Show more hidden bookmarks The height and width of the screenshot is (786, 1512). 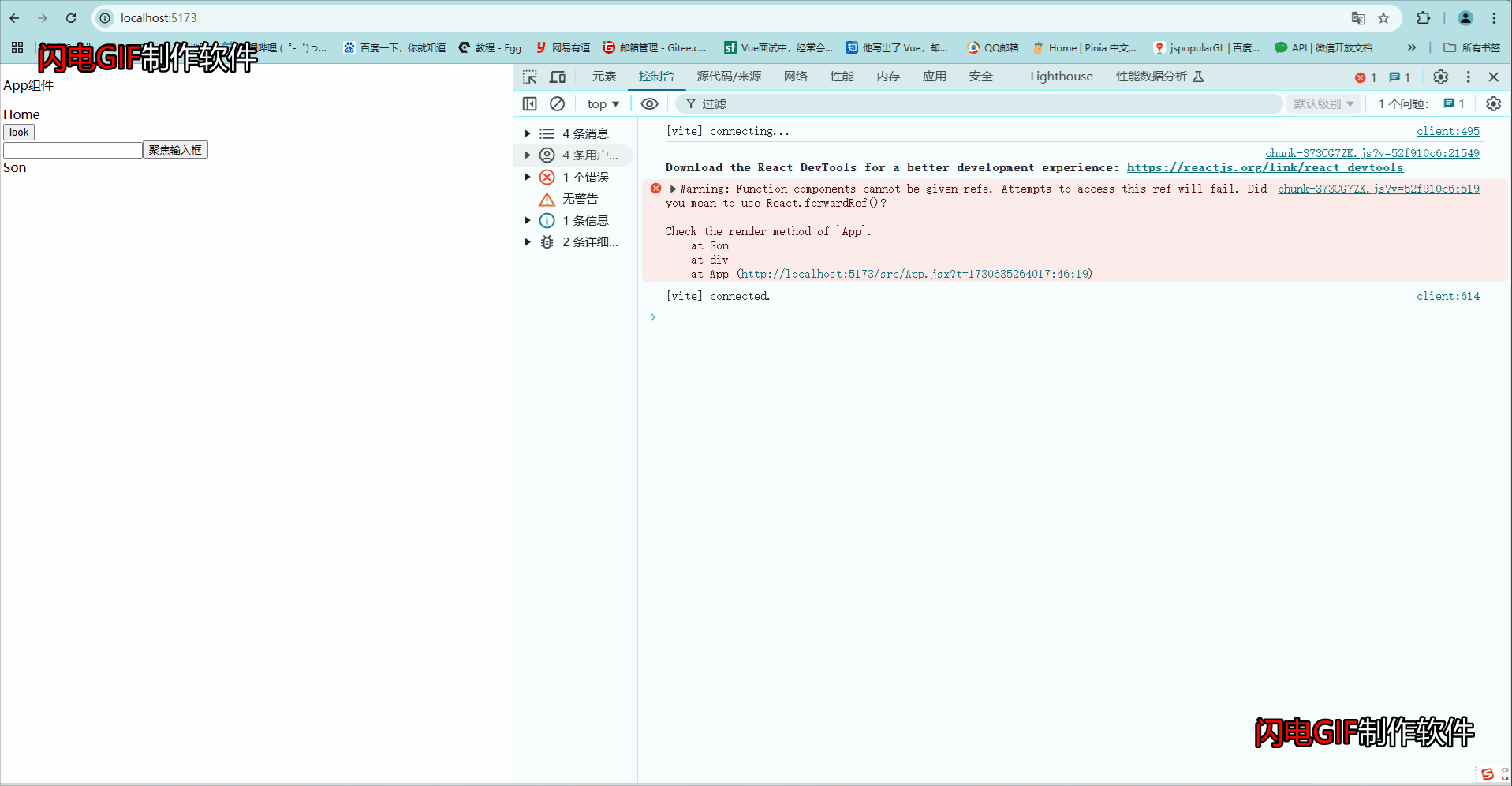(x=1412, y=47)
